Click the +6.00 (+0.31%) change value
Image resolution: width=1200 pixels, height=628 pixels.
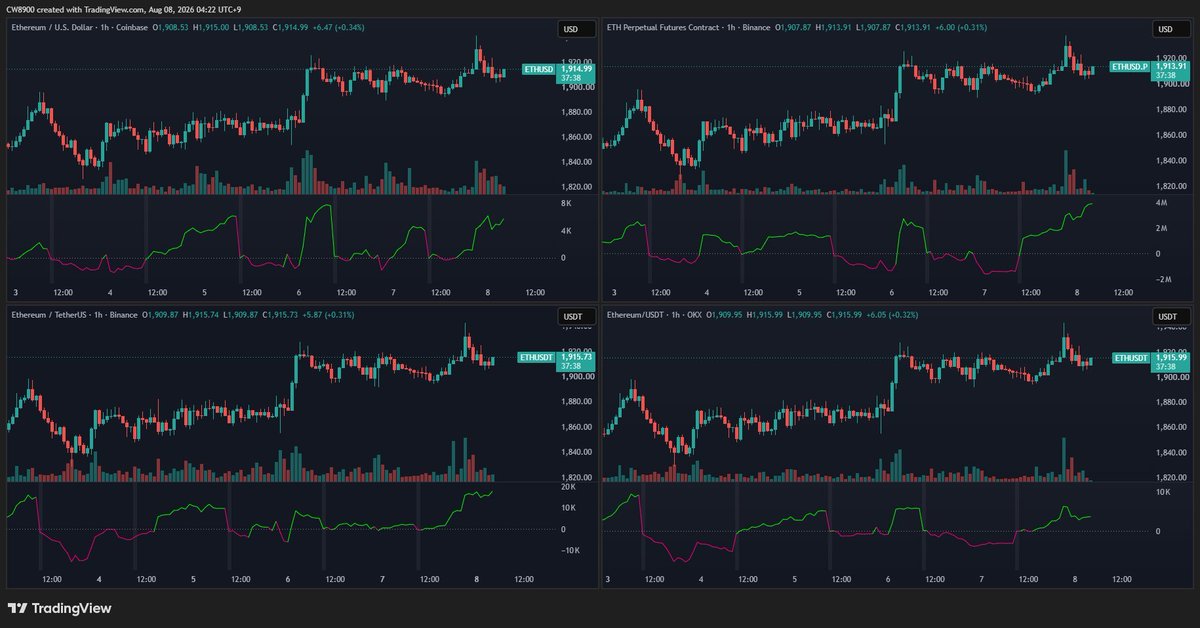pos(959,28)
